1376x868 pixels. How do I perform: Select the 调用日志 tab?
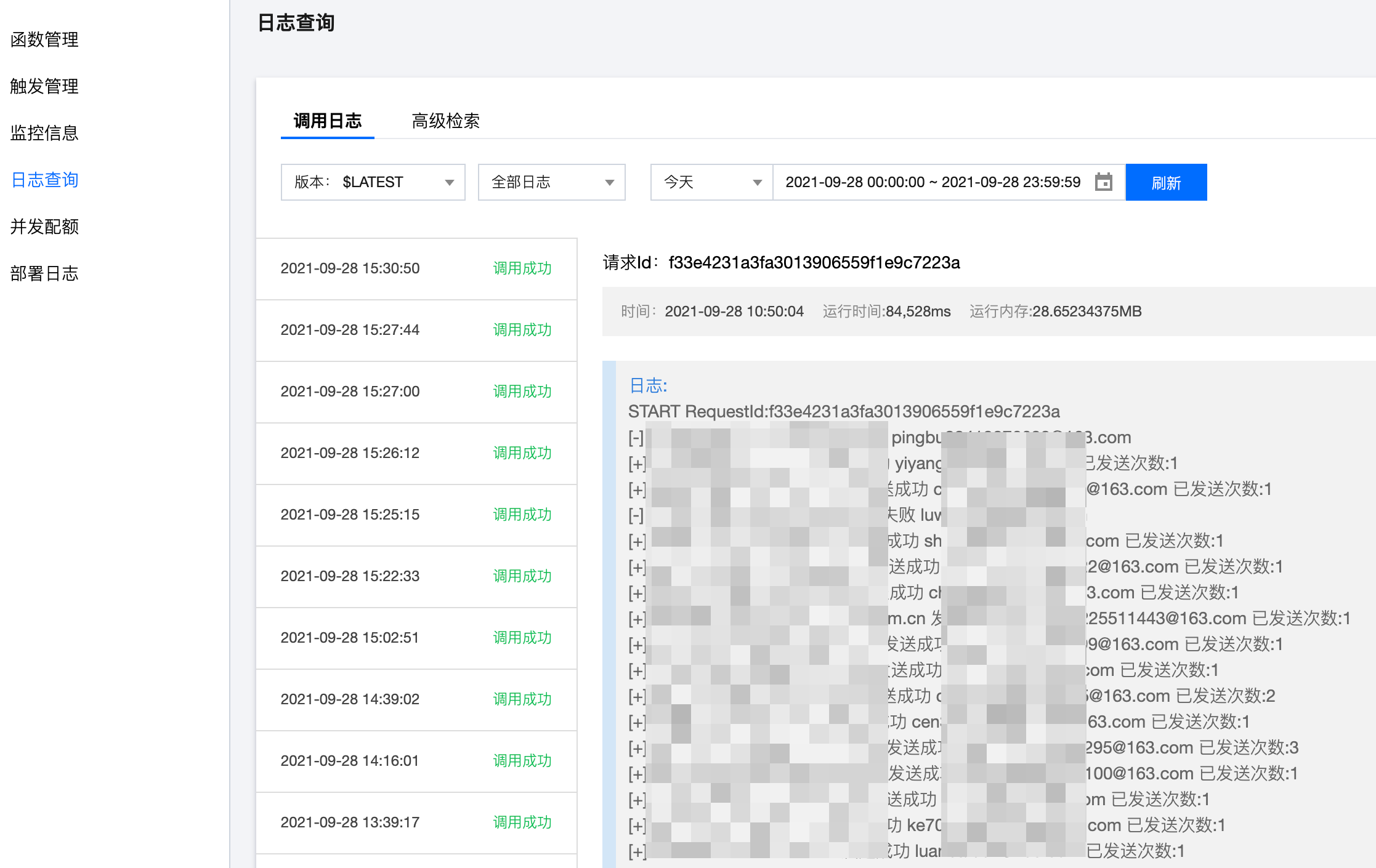point(327,121)
